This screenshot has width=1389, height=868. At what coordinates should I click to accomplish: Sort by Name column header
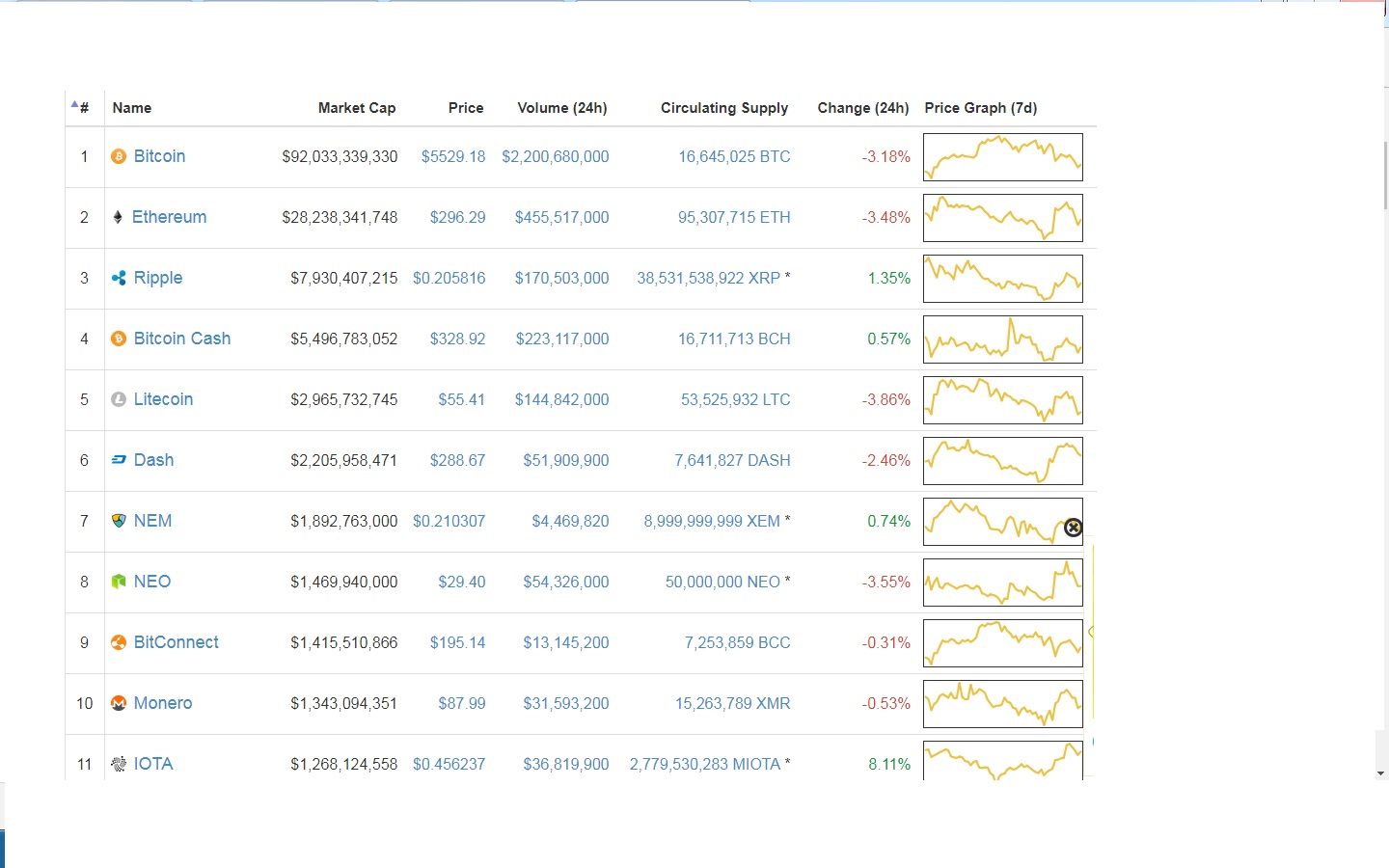[x=132, y=108]
